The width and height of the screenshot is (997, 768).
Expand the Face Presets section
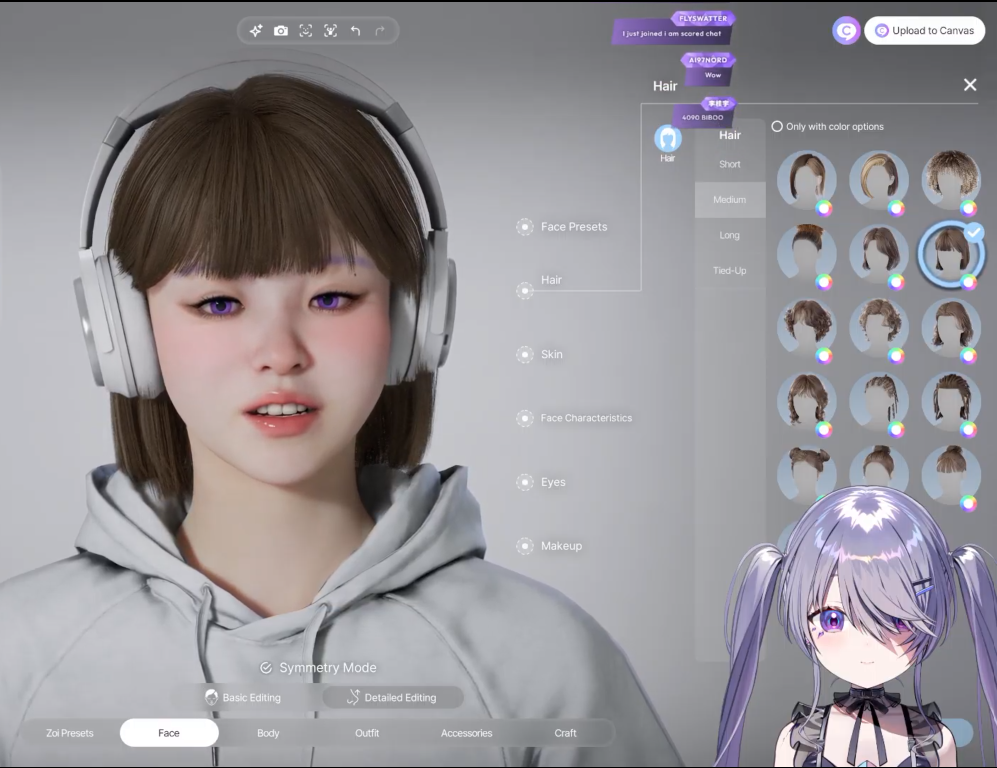point(525,227)
